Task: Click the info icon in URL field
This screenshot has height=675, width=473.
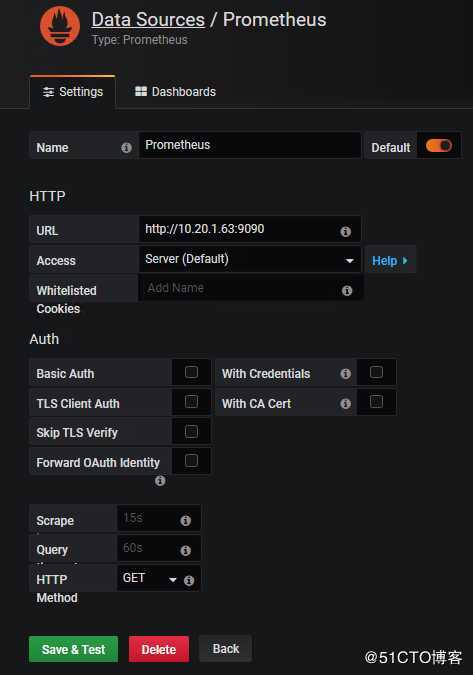Action: click(x=345, y=232)
